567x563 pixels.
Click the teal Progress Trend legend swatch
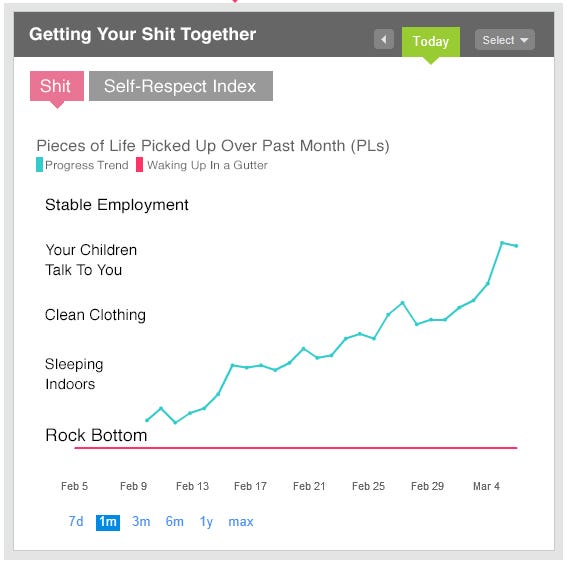[x=39, y=165]
